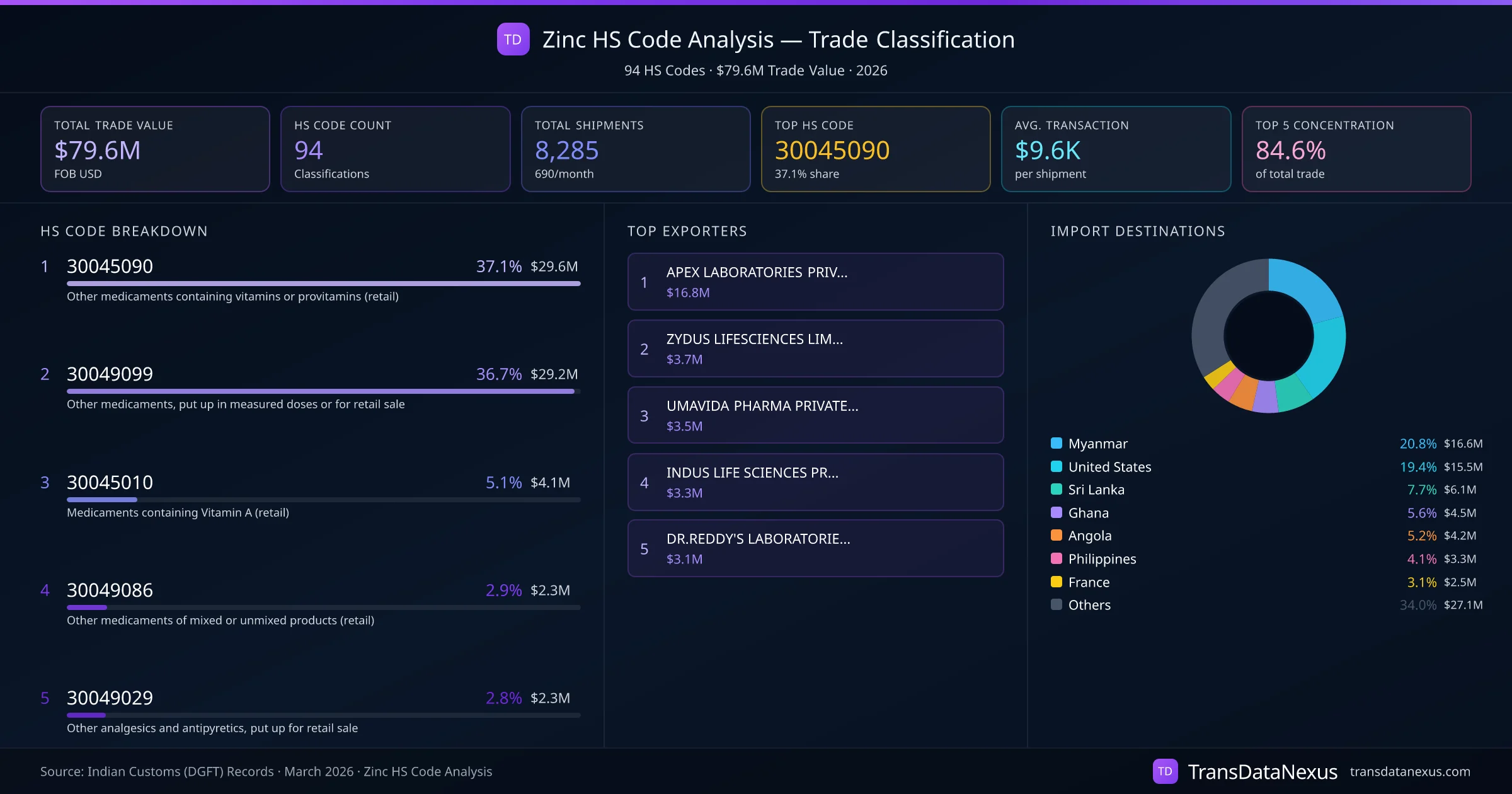This screenshot has height=794, width=1512.
Task: Click the Philippines pink legend swatch
Action: point(1057,558)
